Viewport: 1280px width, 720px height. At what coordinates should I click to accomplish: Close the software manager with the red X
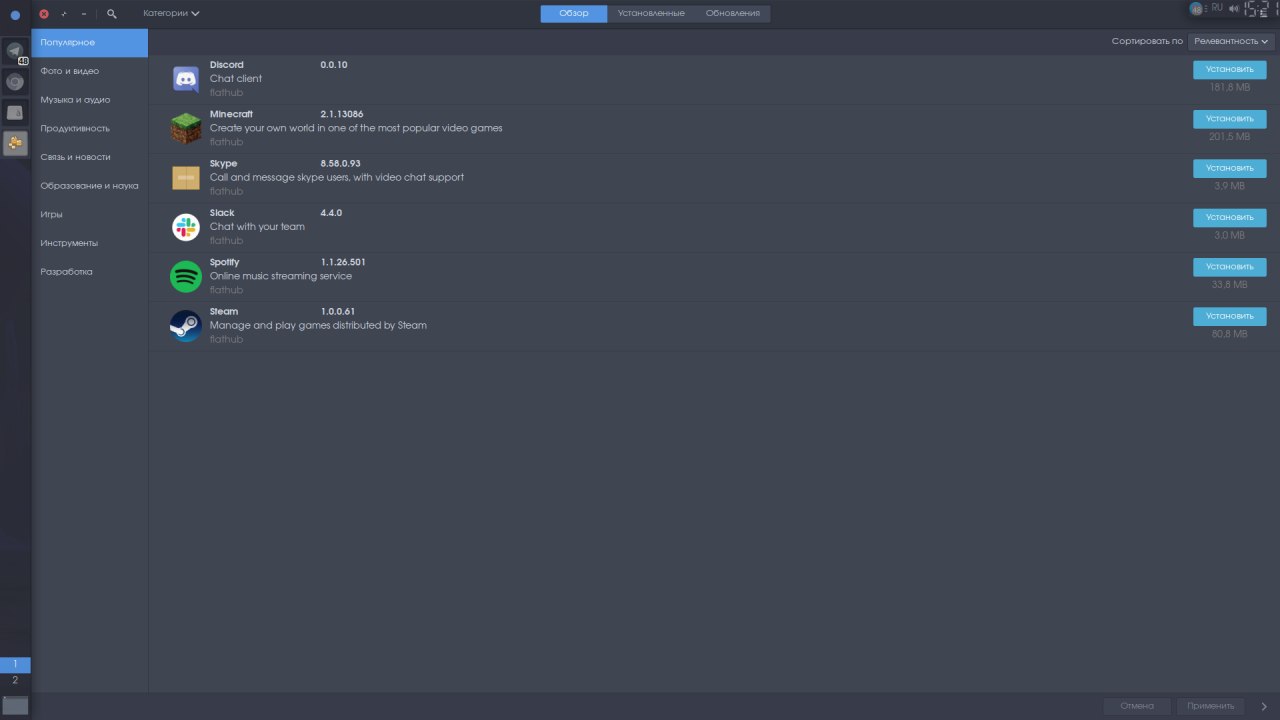44,14
